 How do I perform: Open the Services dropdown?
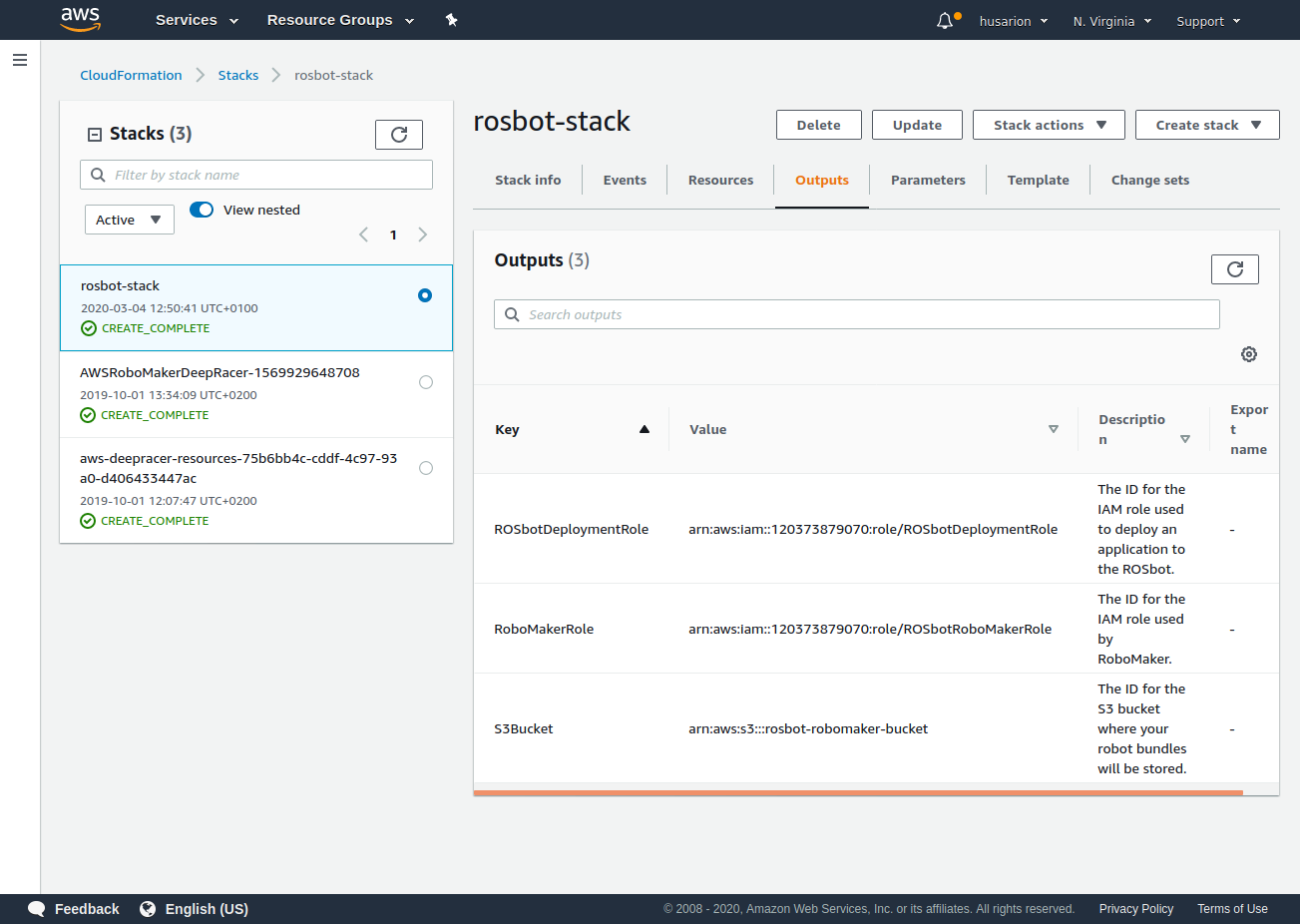pyautogui.click(x=197, y=20)
